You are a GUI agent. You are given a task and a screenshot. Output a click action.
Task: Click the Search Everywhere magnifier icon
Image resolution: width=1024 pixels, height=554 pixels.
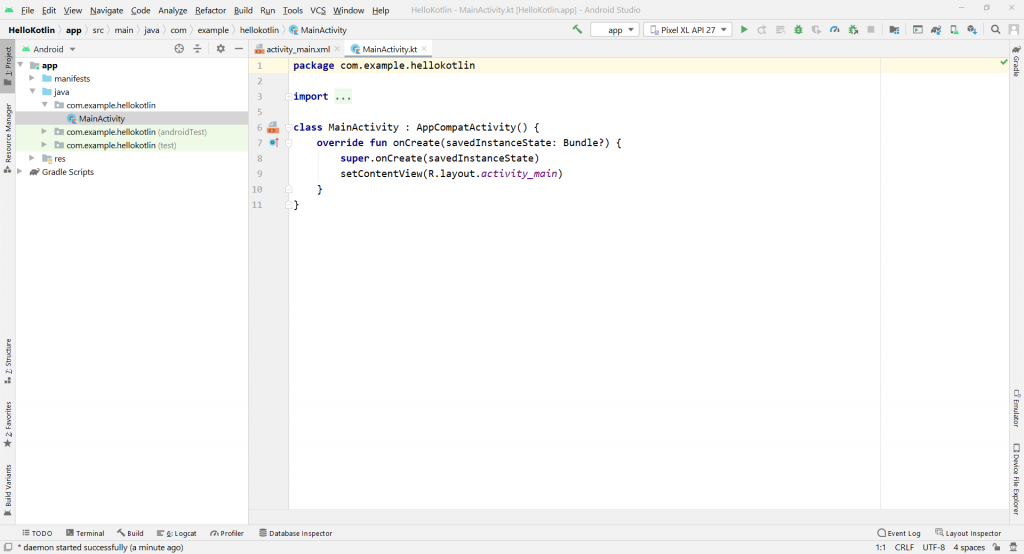coord(995,30)
